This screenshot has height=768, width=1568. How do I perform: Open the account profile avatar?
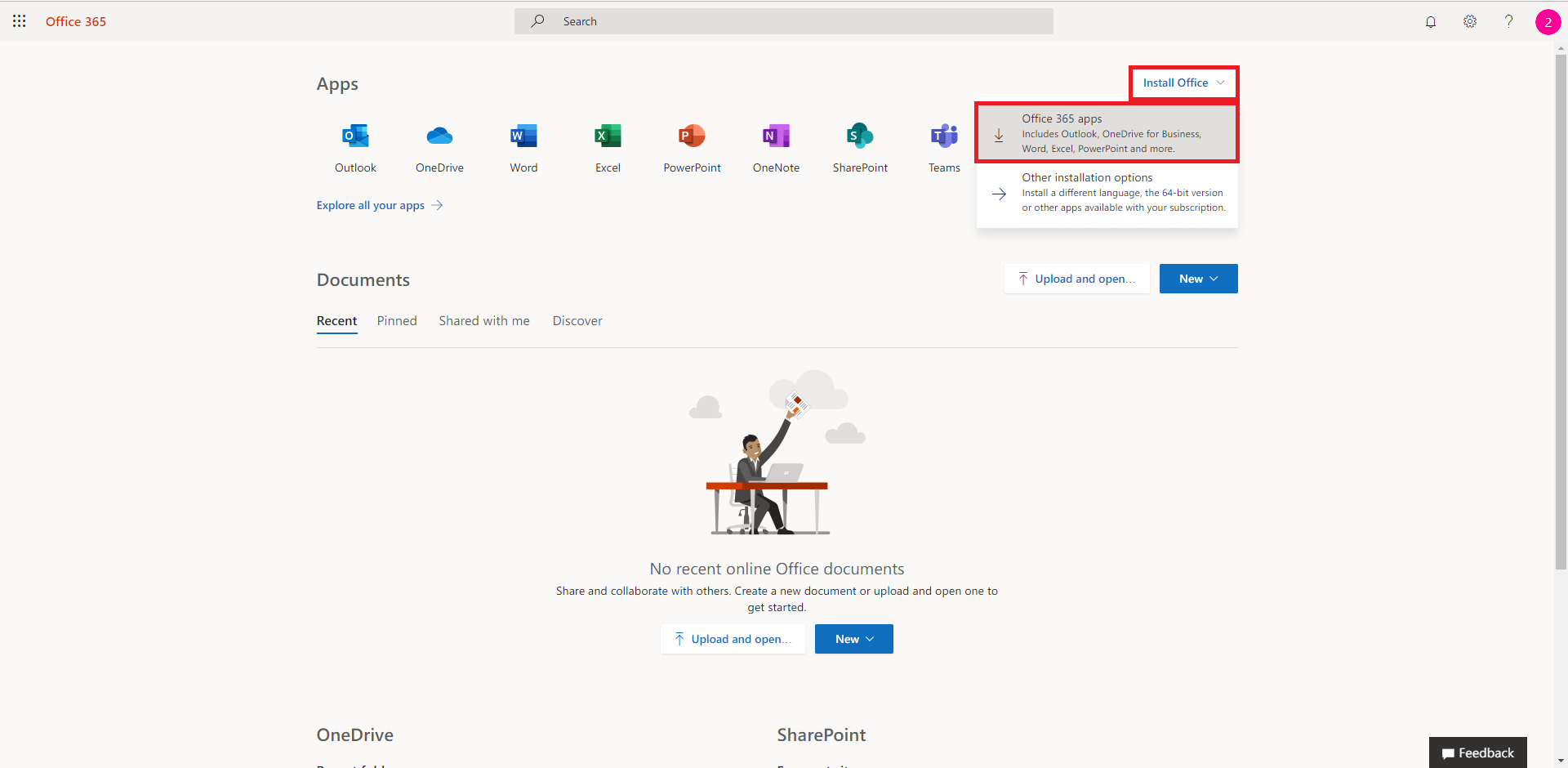1548,22
